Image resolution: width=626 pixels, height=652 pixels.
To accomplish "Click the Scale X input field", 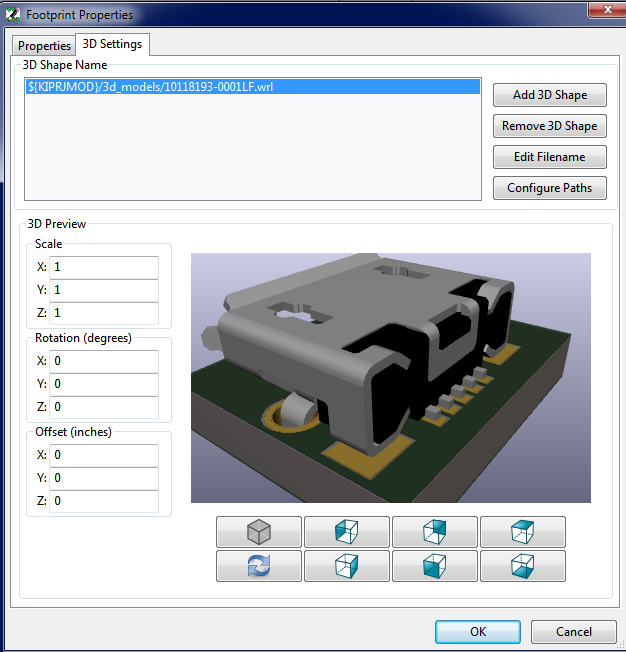I will [104, 267].
